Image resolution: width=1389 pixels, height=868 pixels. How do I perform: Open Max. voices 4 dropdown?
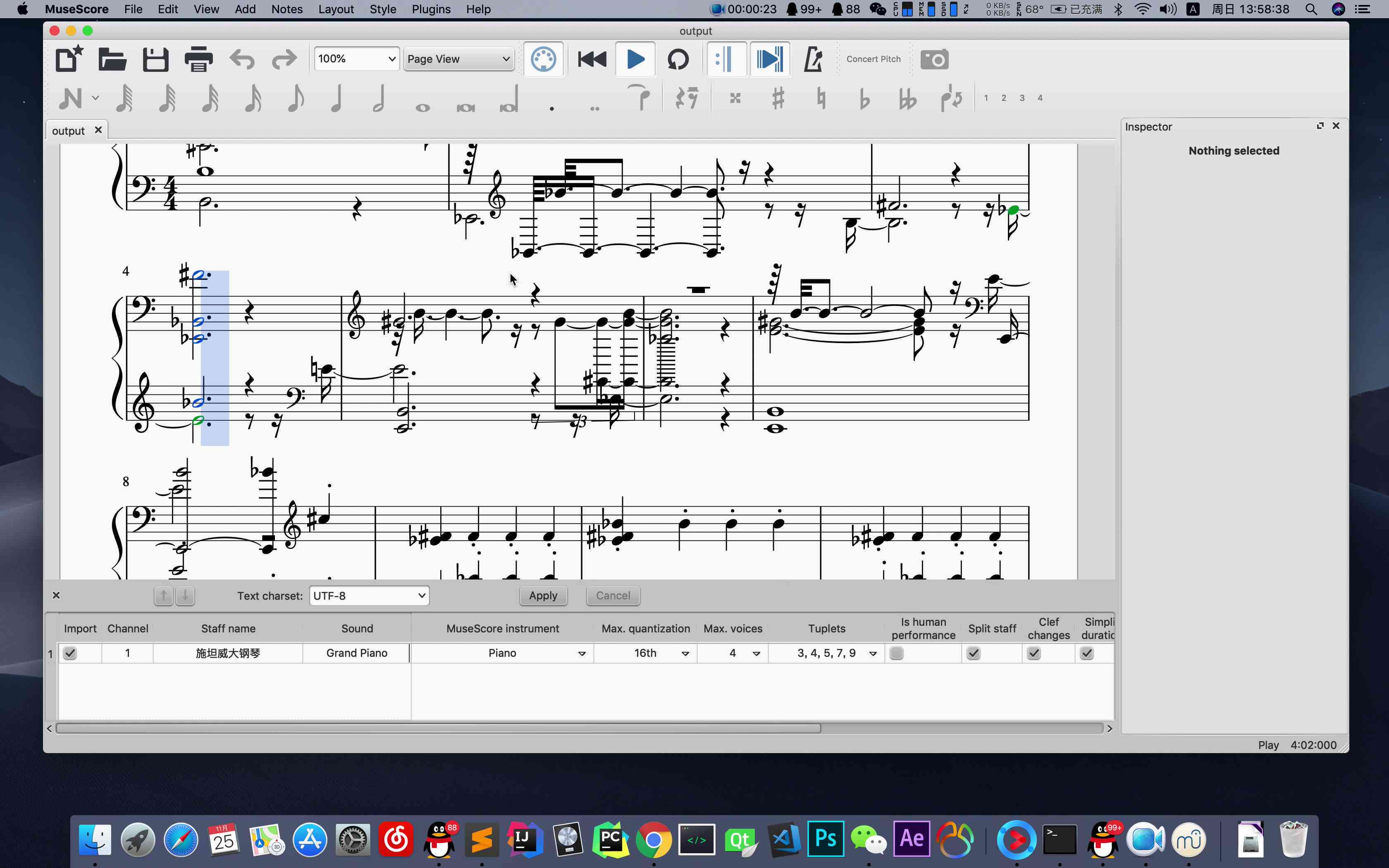coord(733,653)
